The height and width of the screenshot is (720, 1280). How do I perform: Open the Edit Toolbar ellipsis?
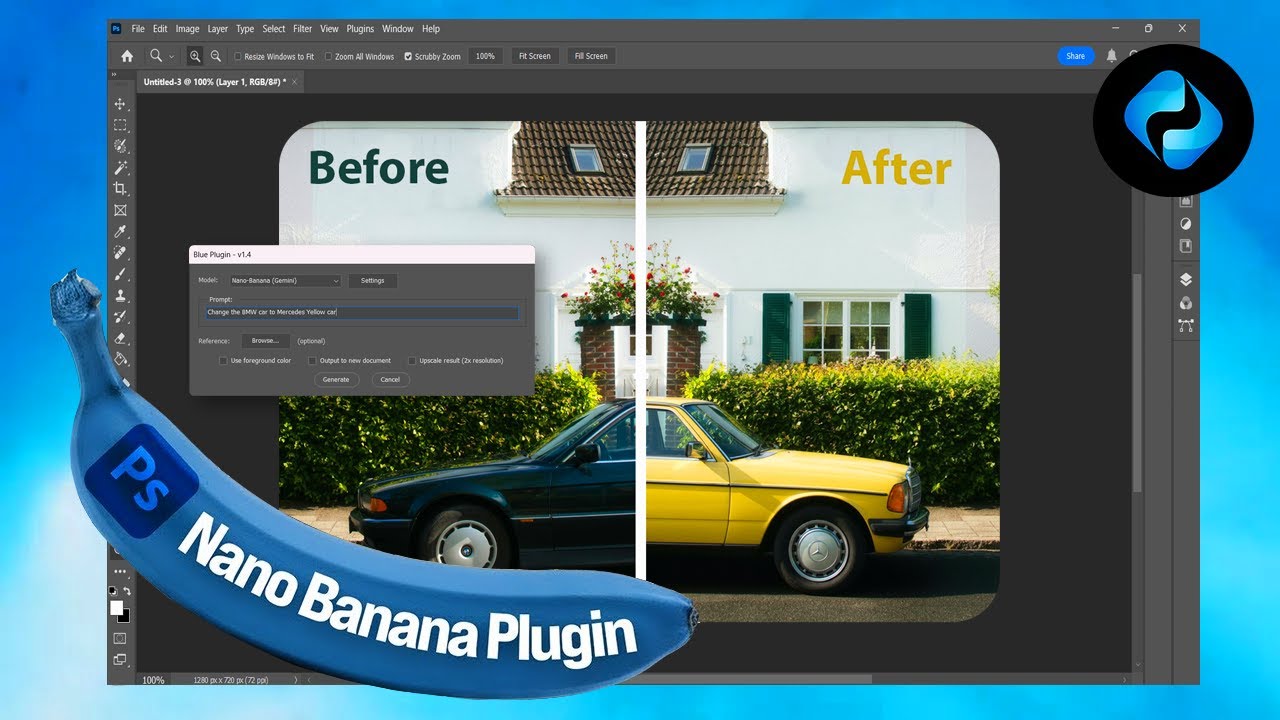tap(120, 572)
